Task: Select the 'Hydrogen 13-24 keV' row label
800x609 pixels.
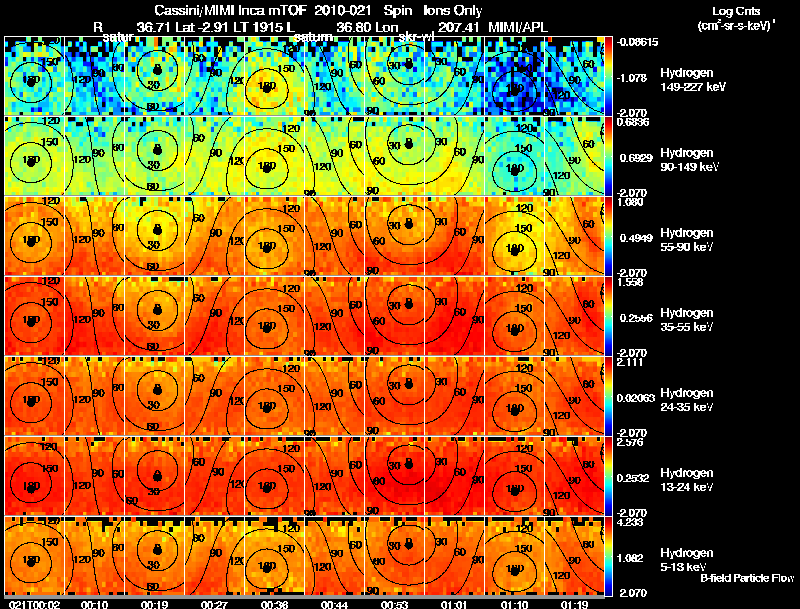Action: [687, 480]
